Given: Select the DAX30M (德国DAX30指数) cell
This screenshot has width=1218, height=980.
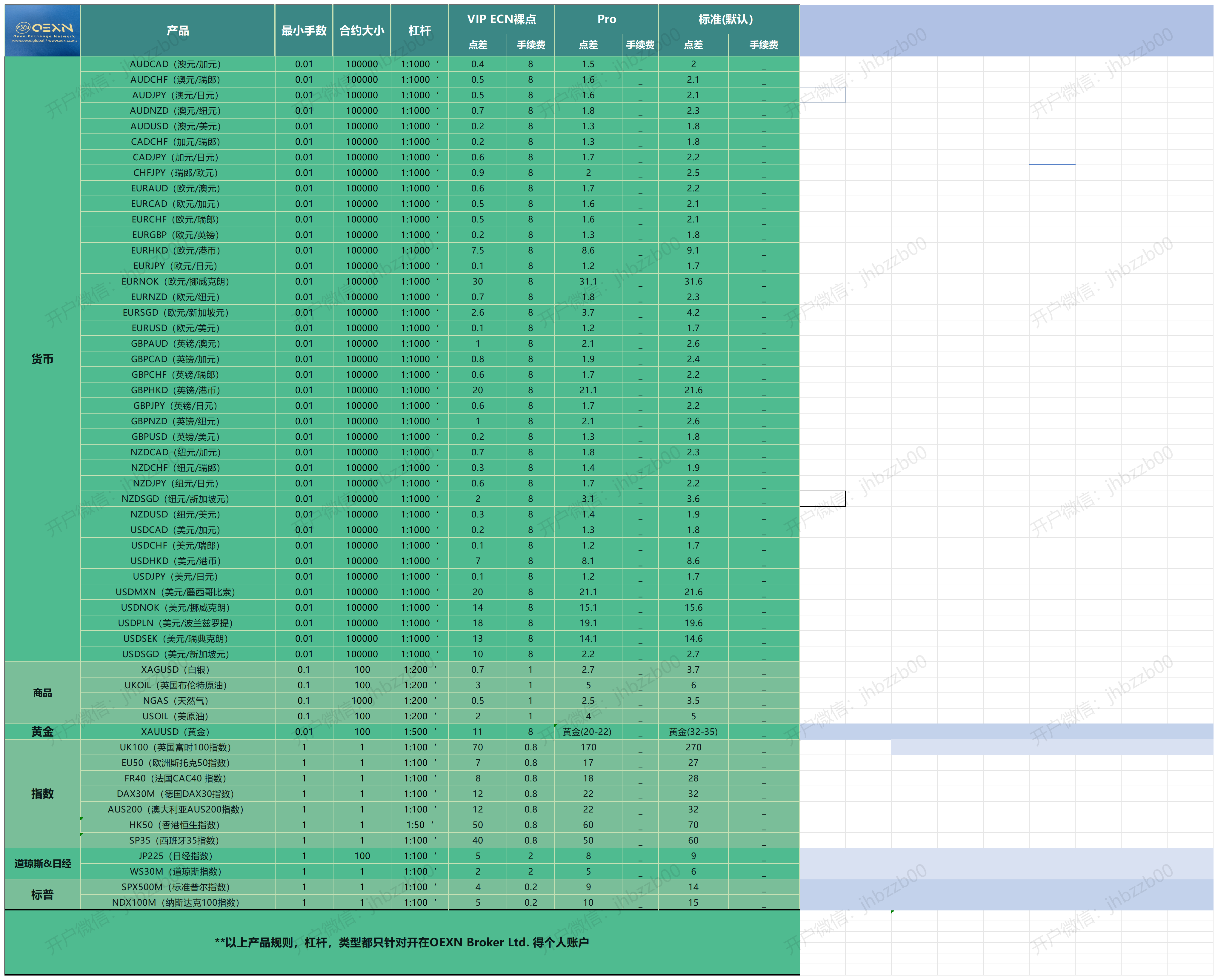Looking at the screenshot, I should [177, 793].
